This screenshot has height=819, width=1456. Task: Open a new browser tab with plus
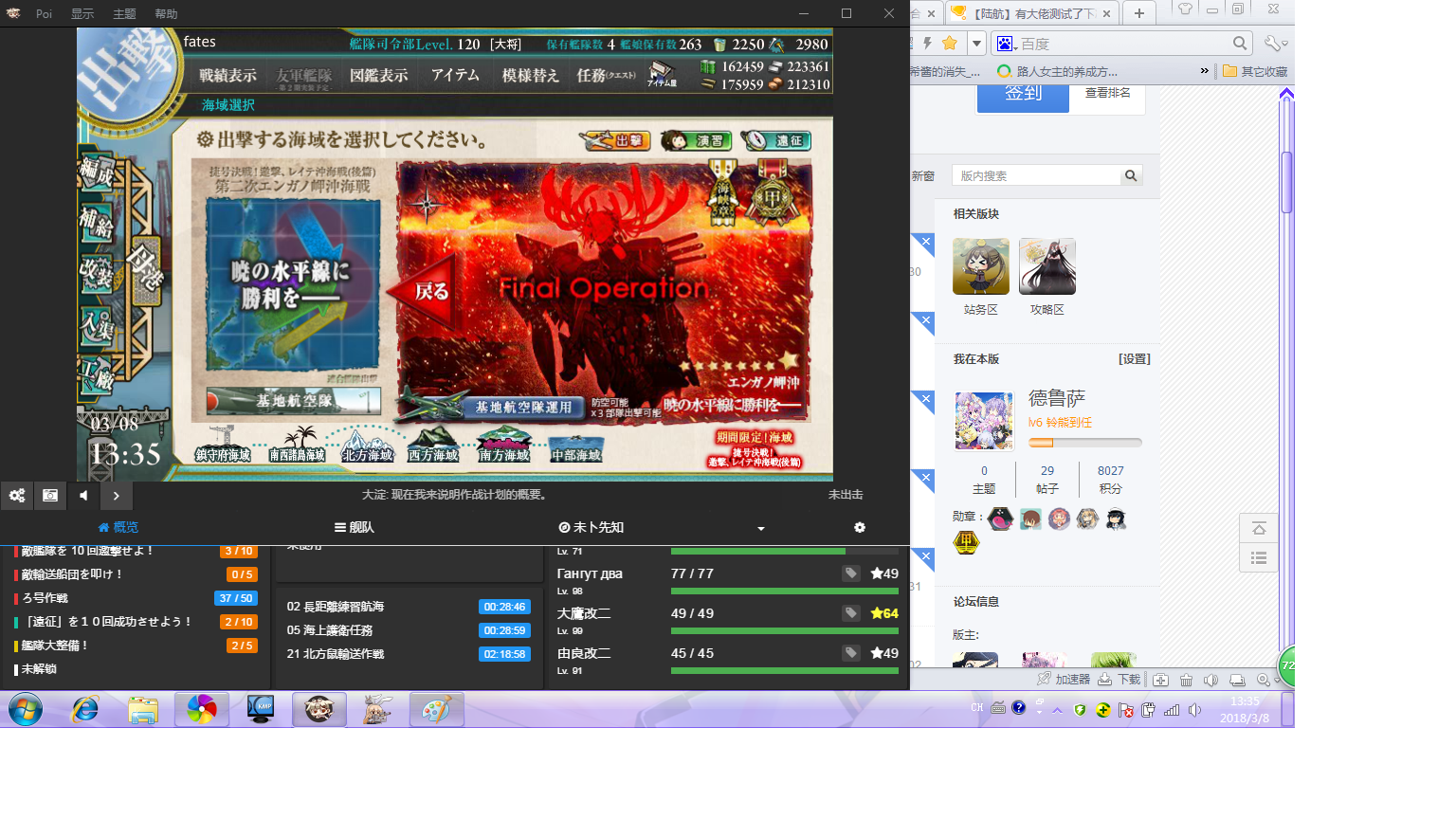(x=1139, y=13)
